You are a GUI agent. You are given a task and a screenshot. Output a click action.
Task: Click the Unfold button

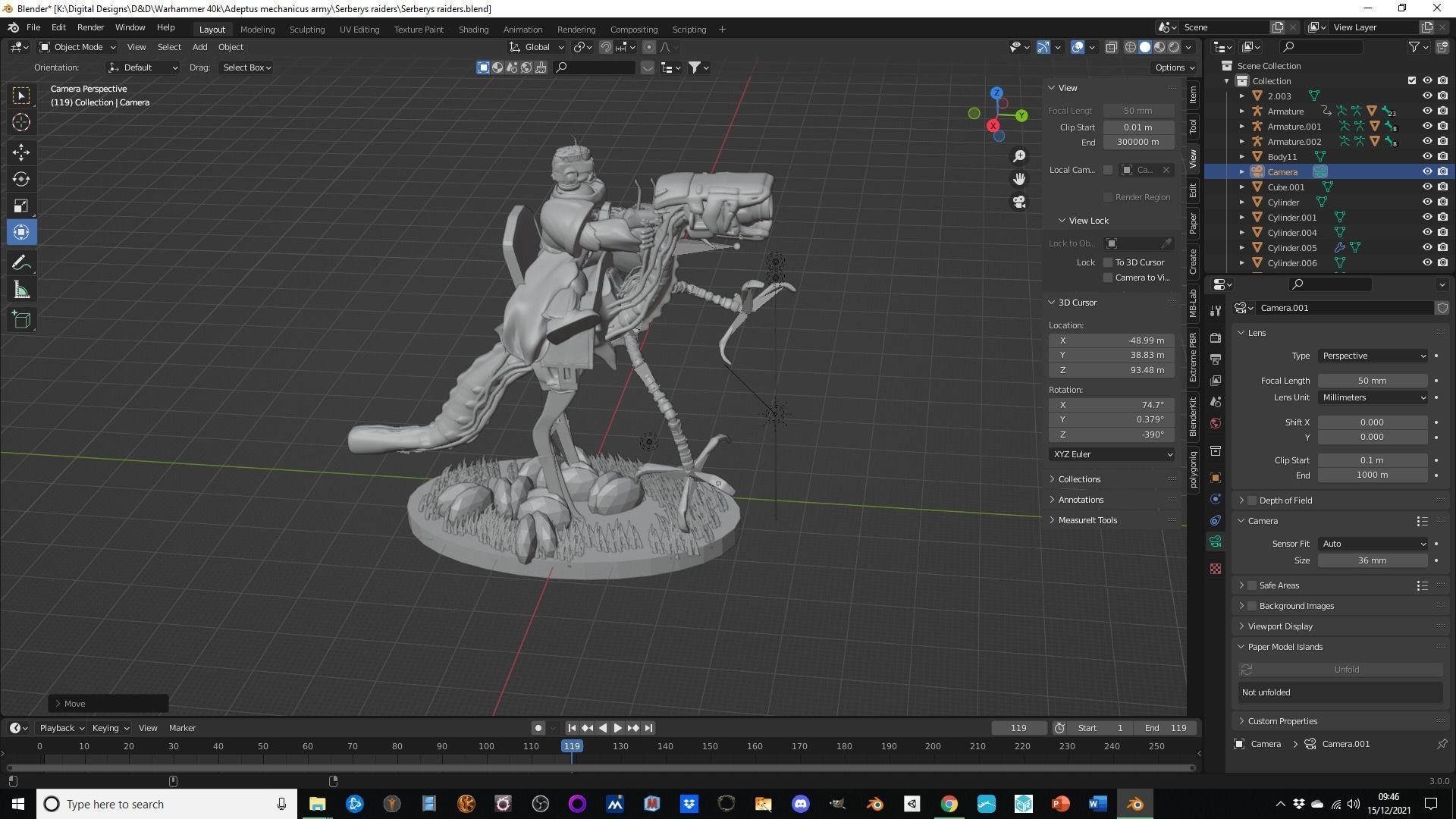[1341, 670]
